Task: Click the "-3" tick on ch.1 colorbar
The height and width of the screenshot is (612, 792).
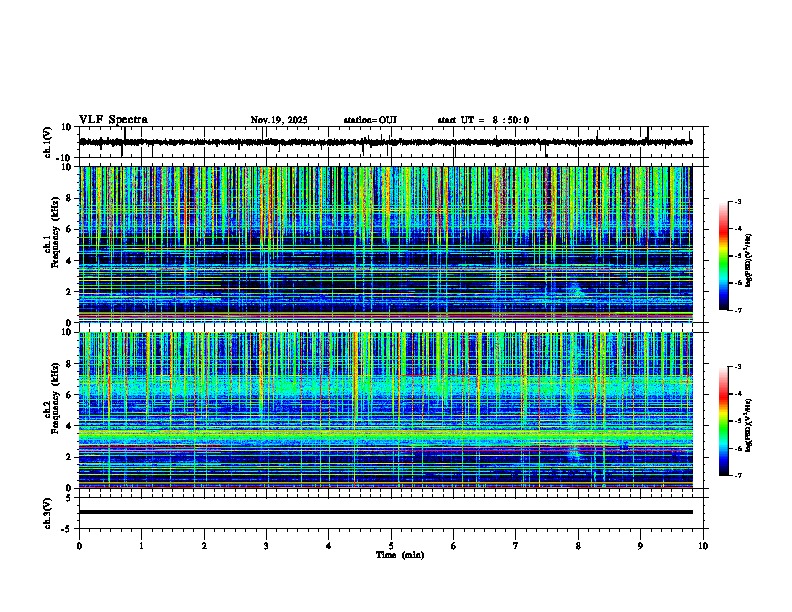Action: (738, 201)
